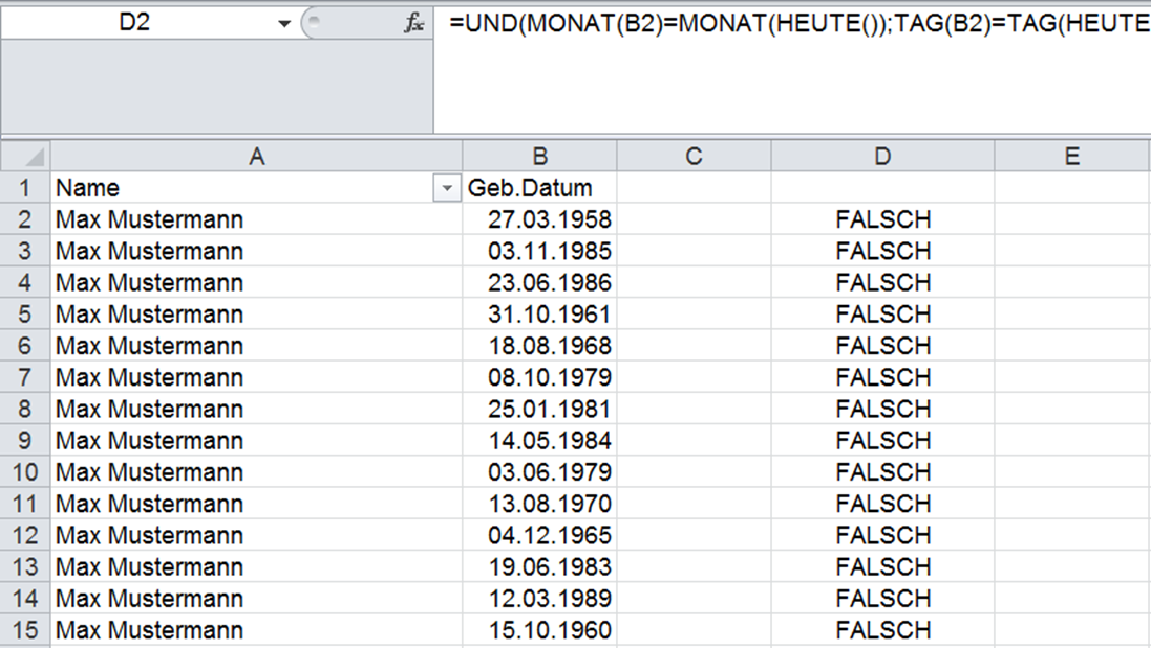Select the FALSCH result in row 2
The height and width of the screenshot is (648, 1152).
pyautogui.click(x=881, y=219)
